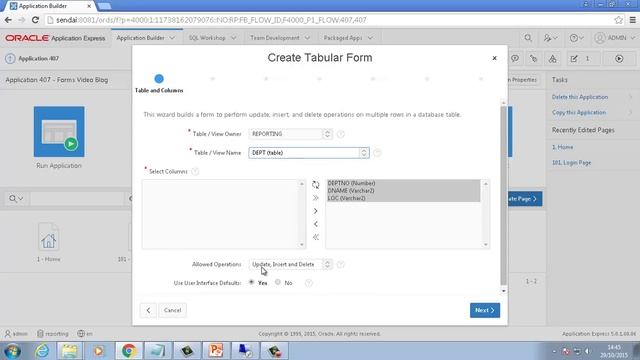640x360 pixels.
Task: Open the file explorer from the taskbar
Action: [70, 351]
